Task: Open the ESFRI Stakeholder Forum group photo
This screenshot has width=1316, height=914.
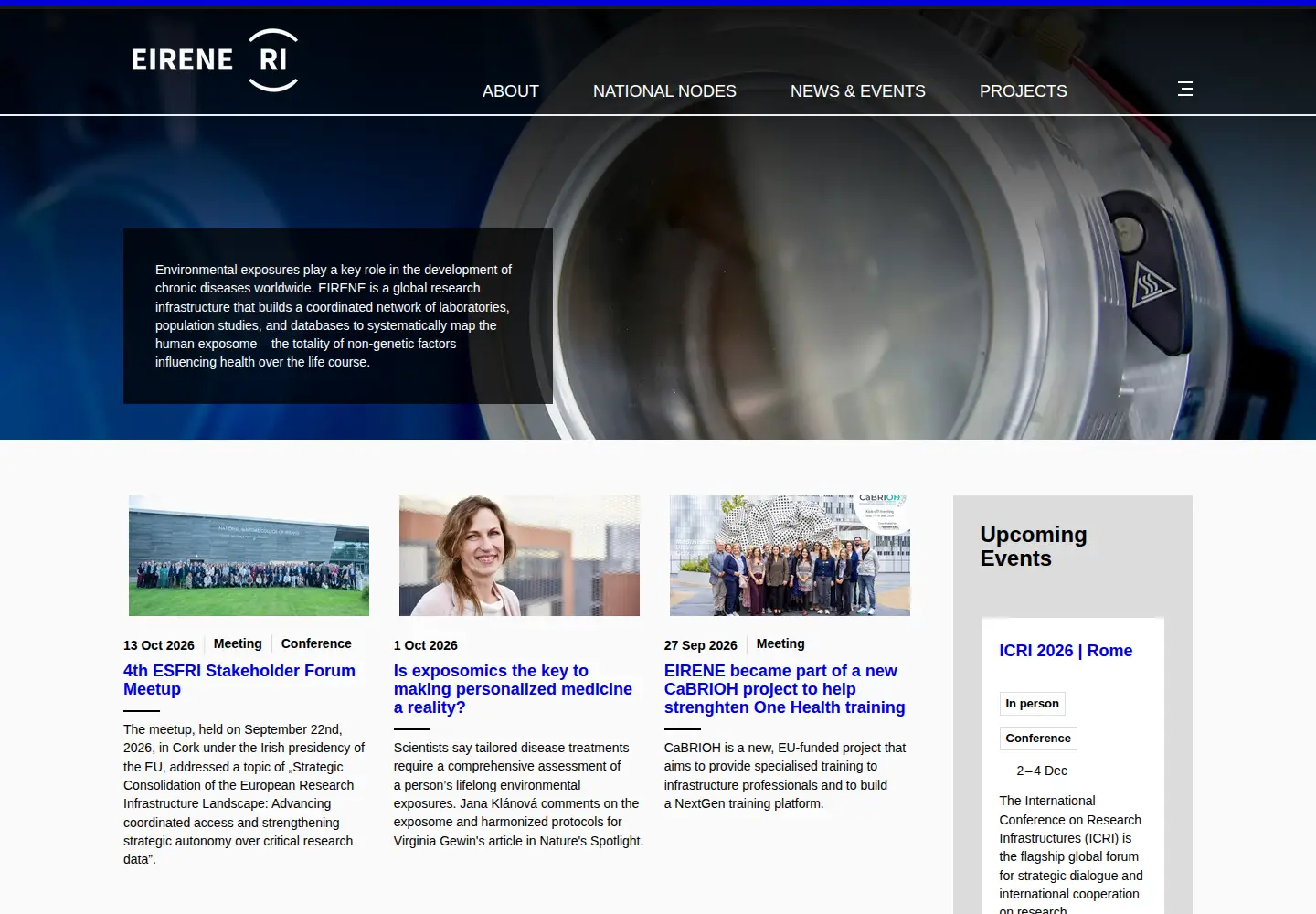Action: tap(249, 556)
